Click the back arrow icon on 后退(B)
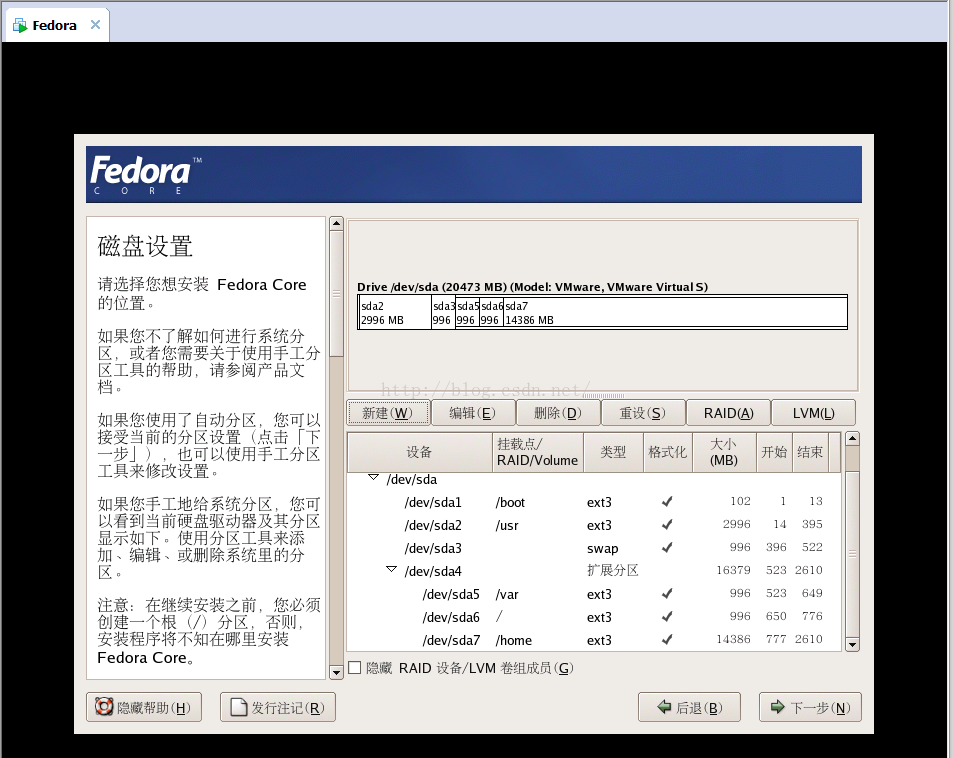The width and height of the screenshot is (953, 758). coord(664,707)
